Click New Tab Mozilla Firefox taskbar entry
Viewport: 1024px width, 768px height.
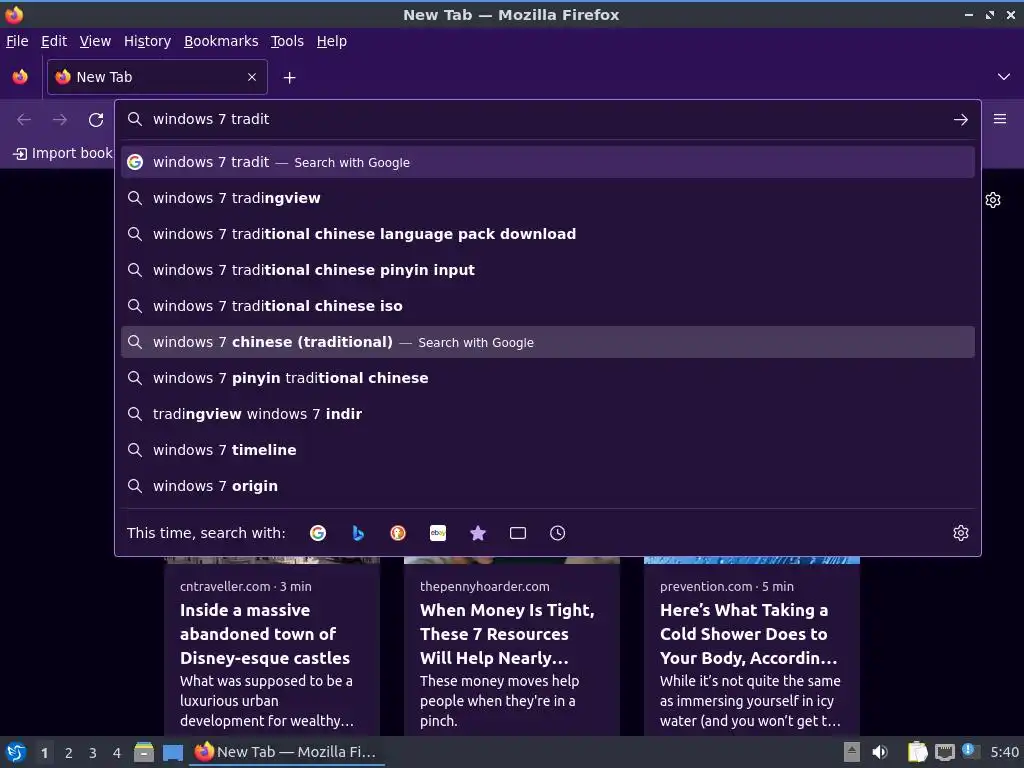click(x=287, y=752)
